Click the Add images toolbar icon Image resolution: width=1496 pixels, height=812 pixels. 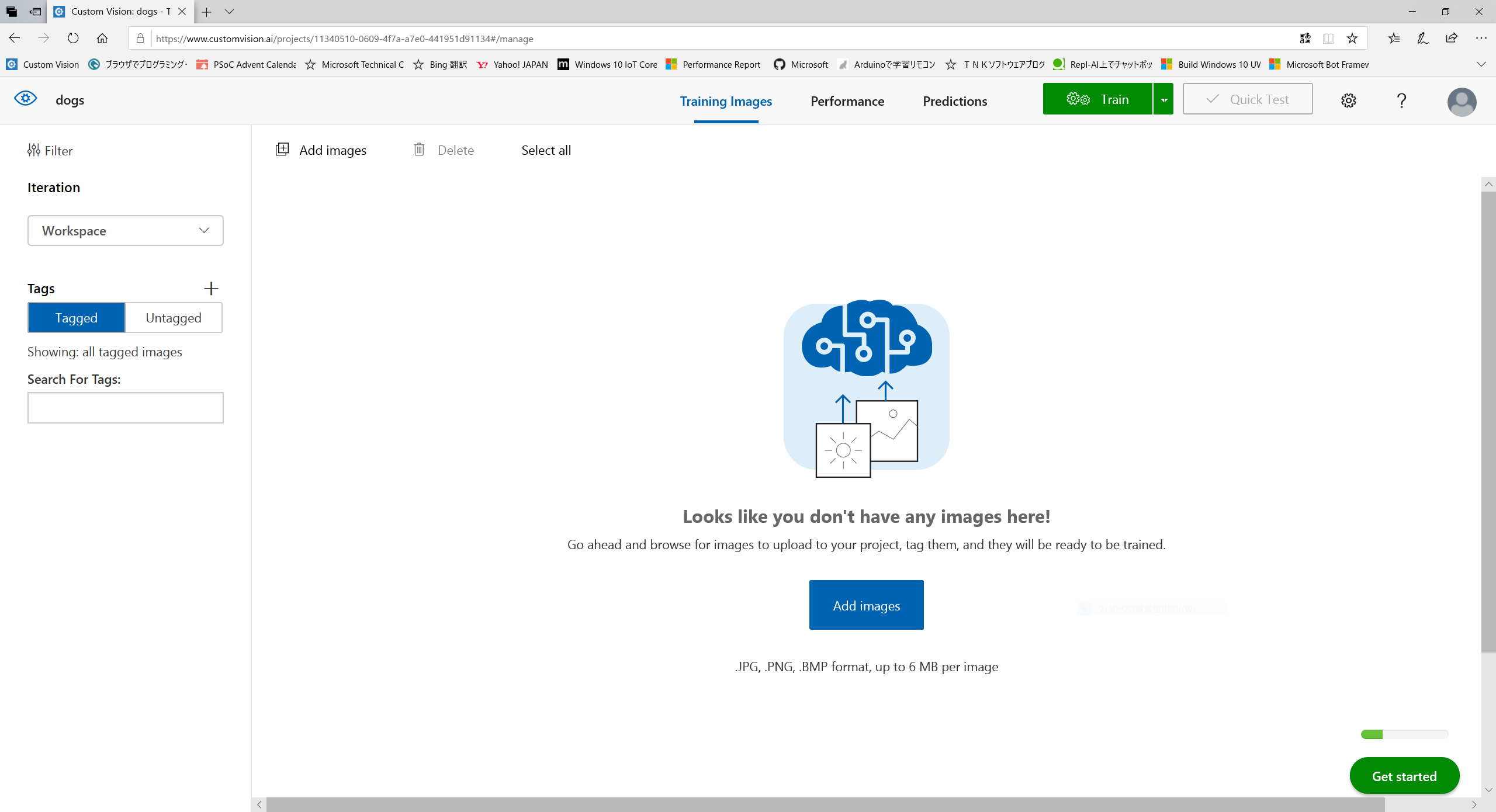[282, 150]
